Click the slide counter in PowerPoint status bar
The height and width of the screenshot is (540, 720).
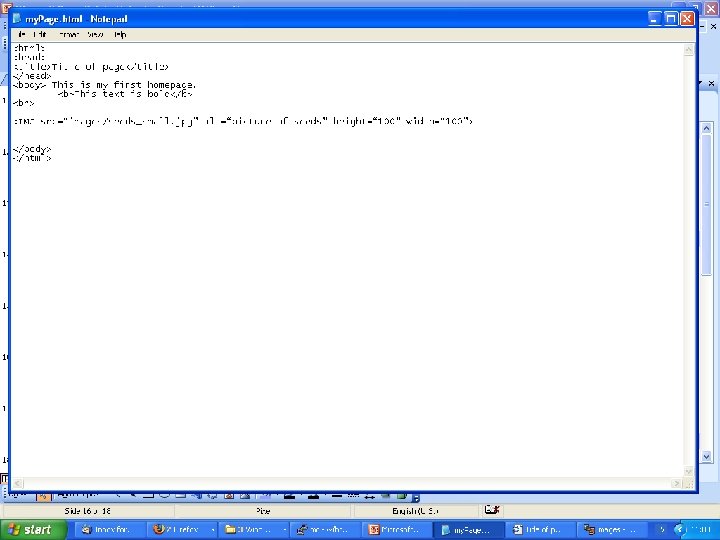[87, 511]
